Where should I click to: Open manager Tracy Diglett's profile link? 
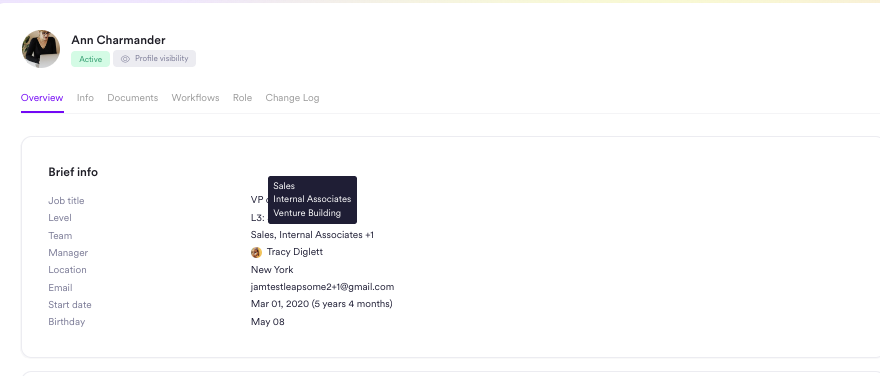click(x=295, y=252)
